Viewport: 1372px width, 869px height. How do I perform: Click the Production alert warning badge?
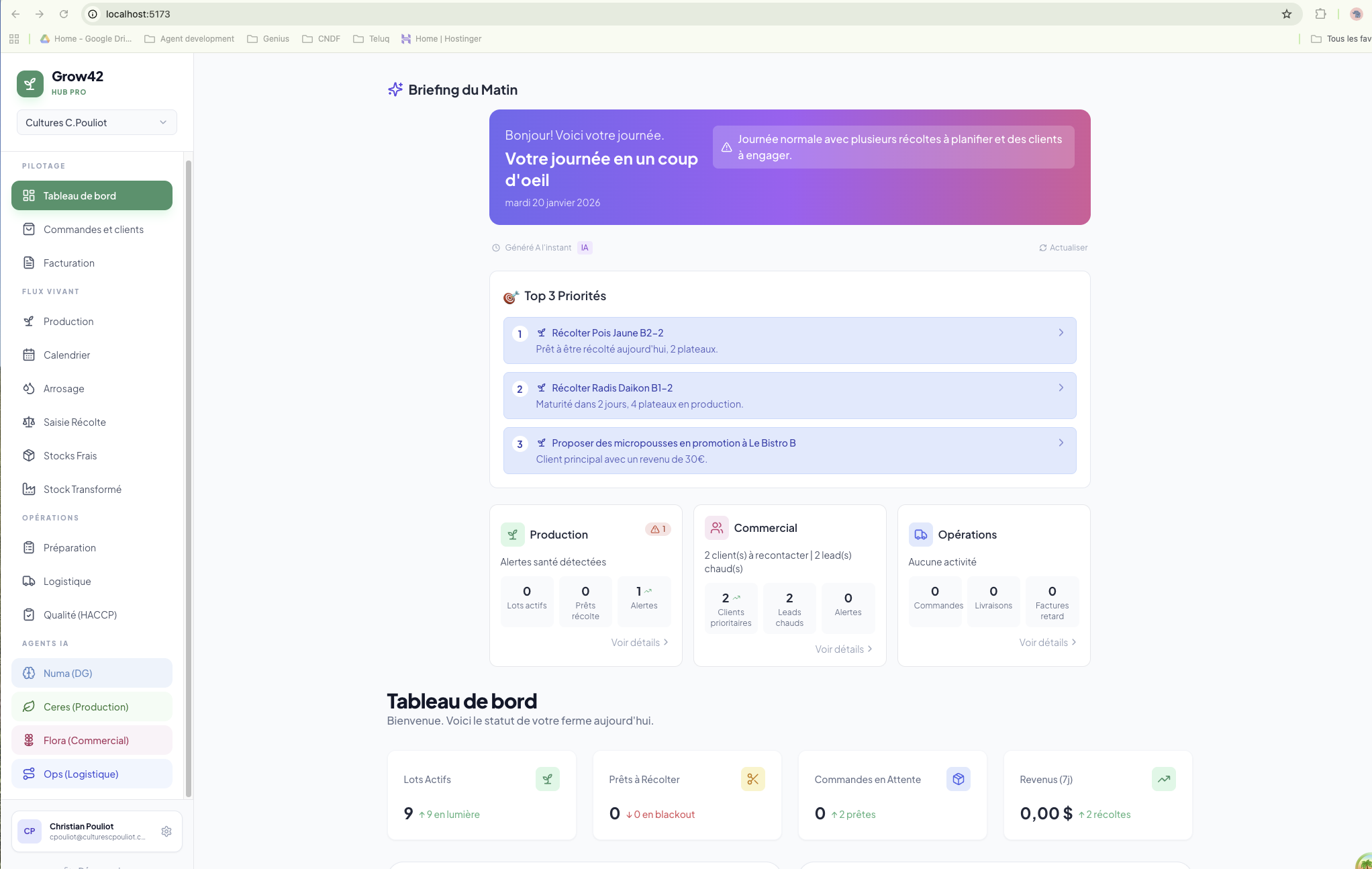point(658,529)
